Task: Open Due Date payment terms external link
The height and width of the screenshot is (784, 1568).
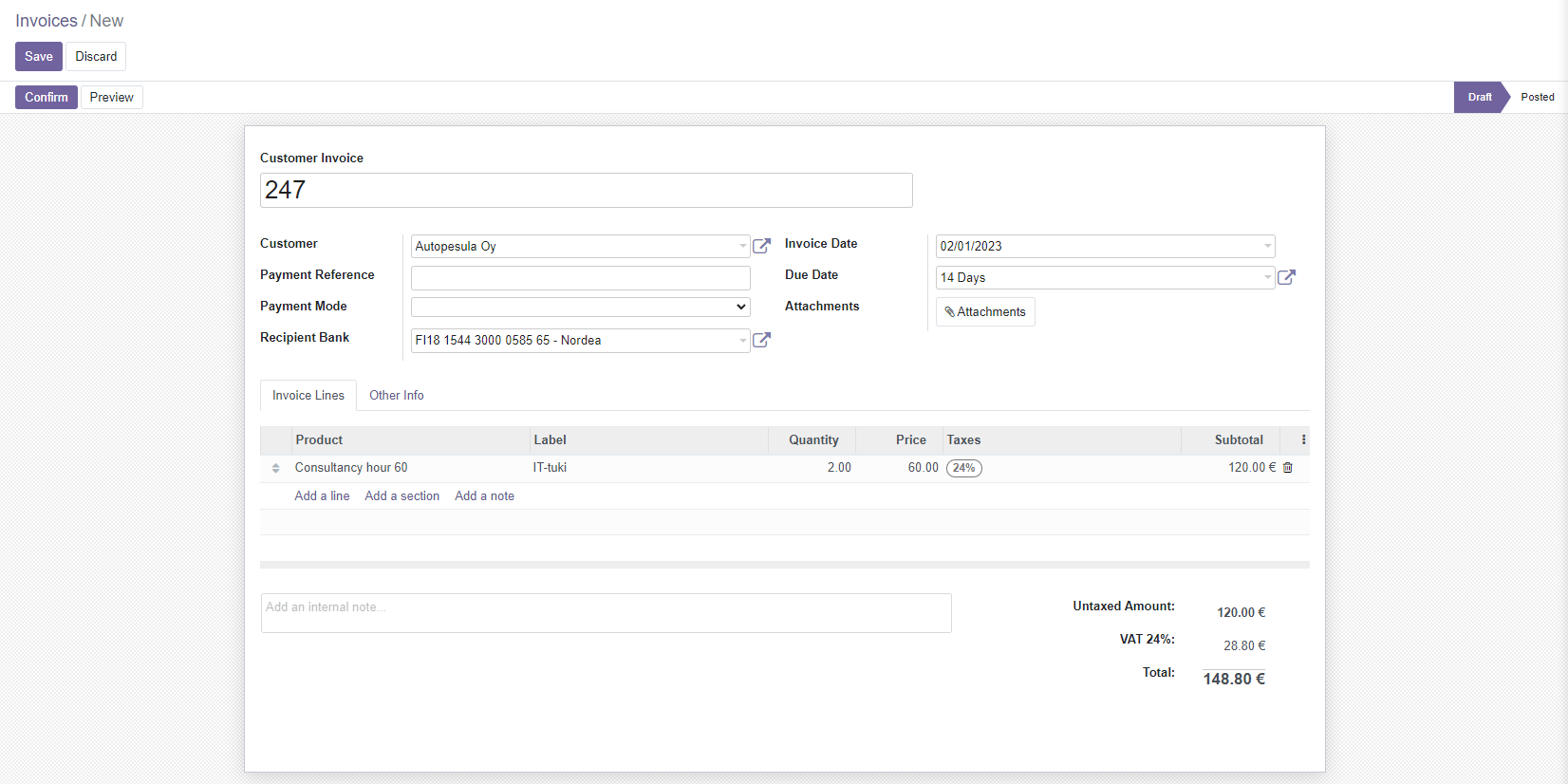Action: 1286,277
